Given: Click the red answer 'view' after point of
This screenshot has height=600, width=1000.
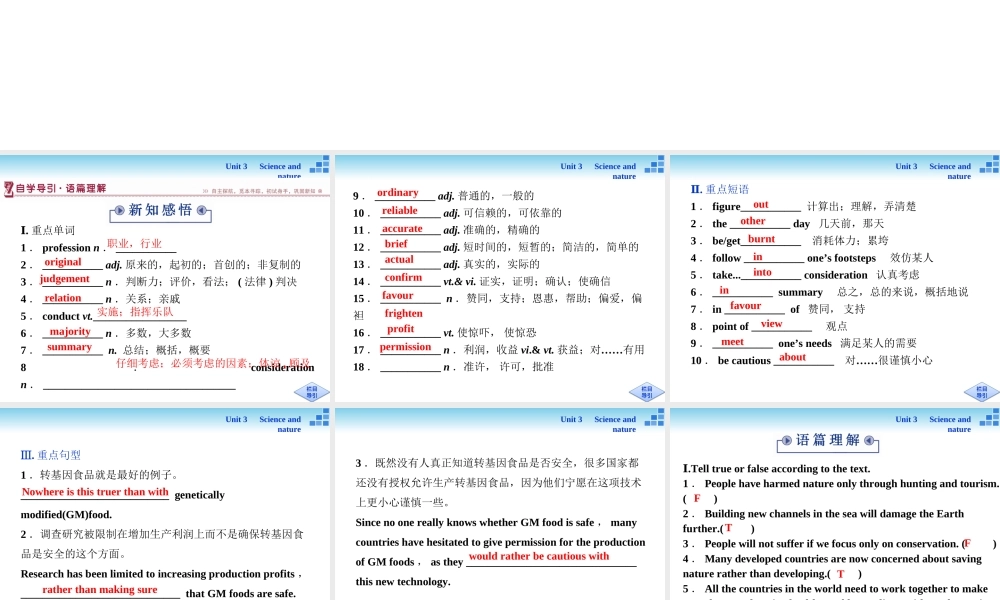Looking at the screenshot, I should click(772, 324).
